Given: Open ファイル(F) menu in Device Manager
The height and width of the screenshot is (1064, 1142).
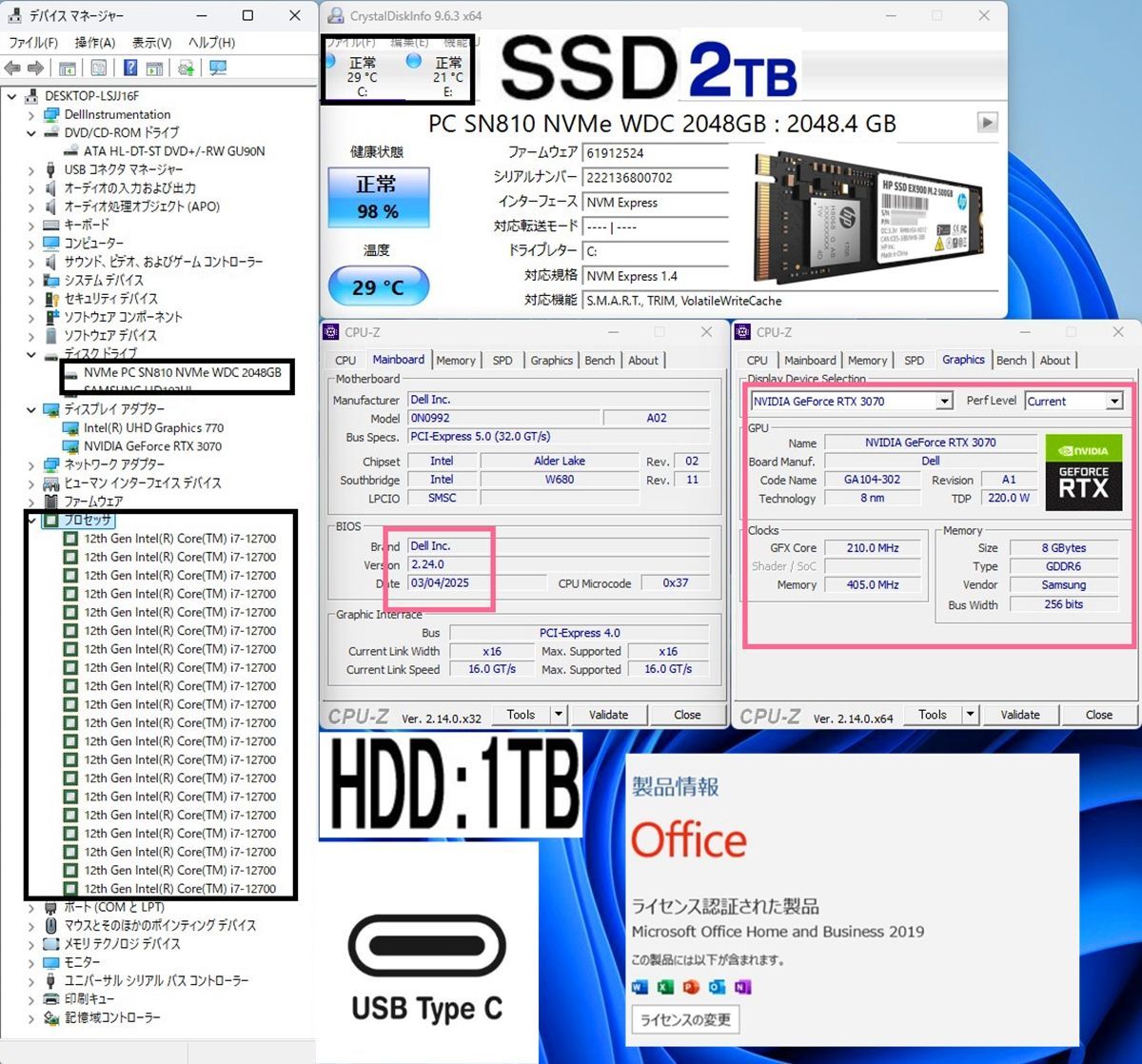Looking at the screenshot, I should coord(33,43).
